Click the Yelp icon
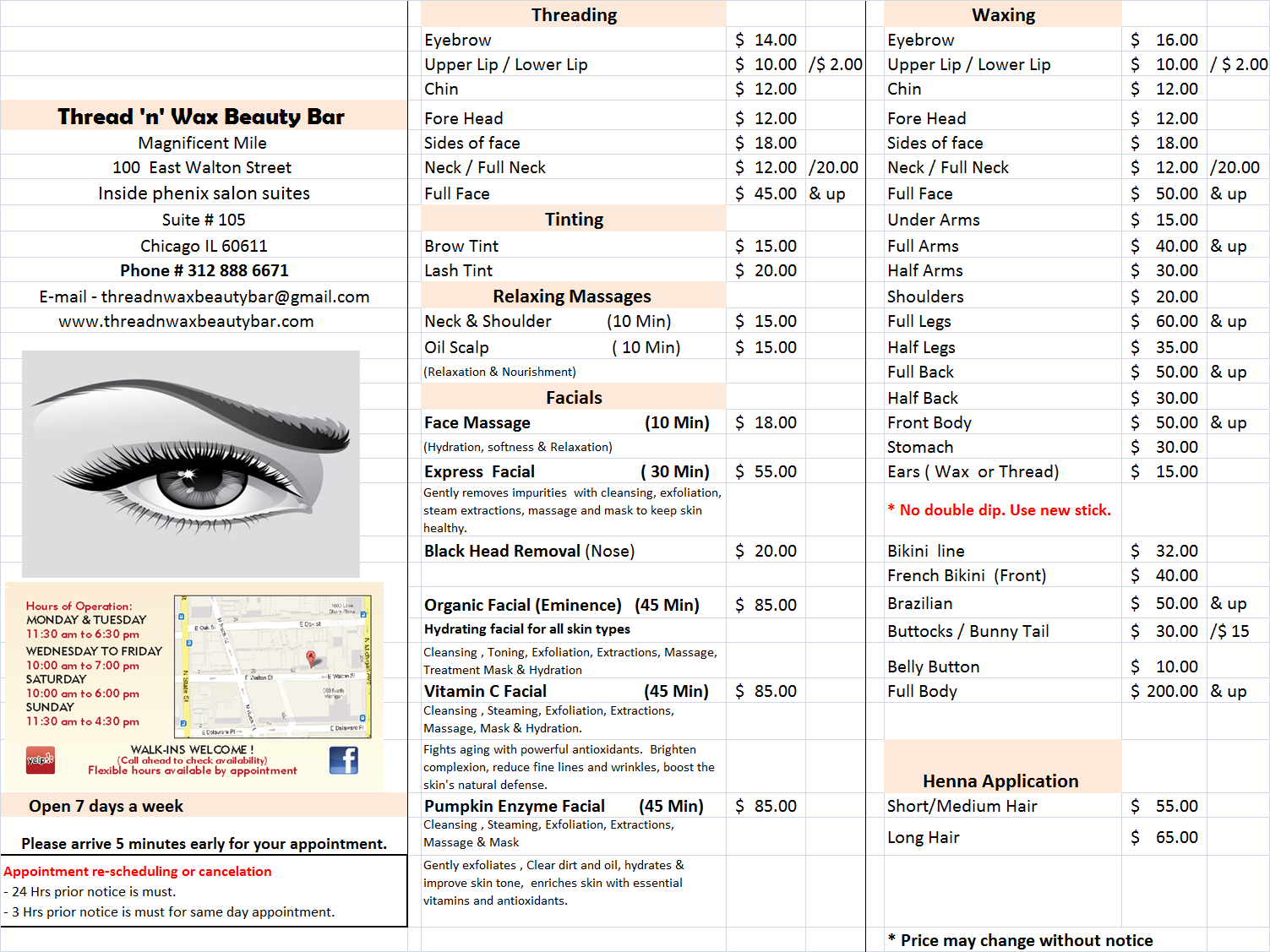1270x952 pixels. (40, 759)
